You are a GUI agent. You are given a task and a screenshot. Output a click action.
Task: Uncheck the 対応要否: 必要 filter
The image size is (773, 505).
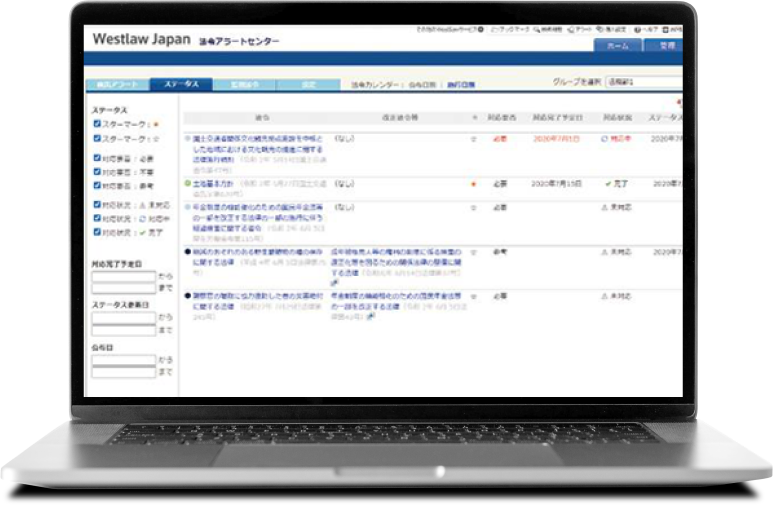pyautogui.click(x=97, y=158)
